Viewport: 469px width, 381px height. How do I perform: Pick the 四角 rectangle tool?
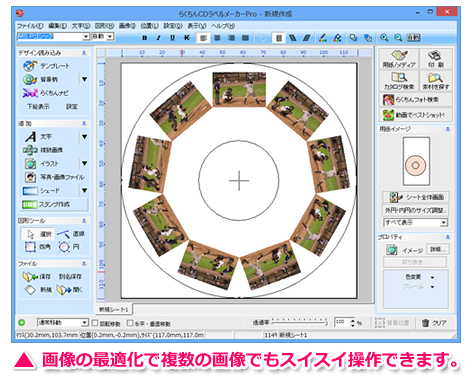(38, 247)
